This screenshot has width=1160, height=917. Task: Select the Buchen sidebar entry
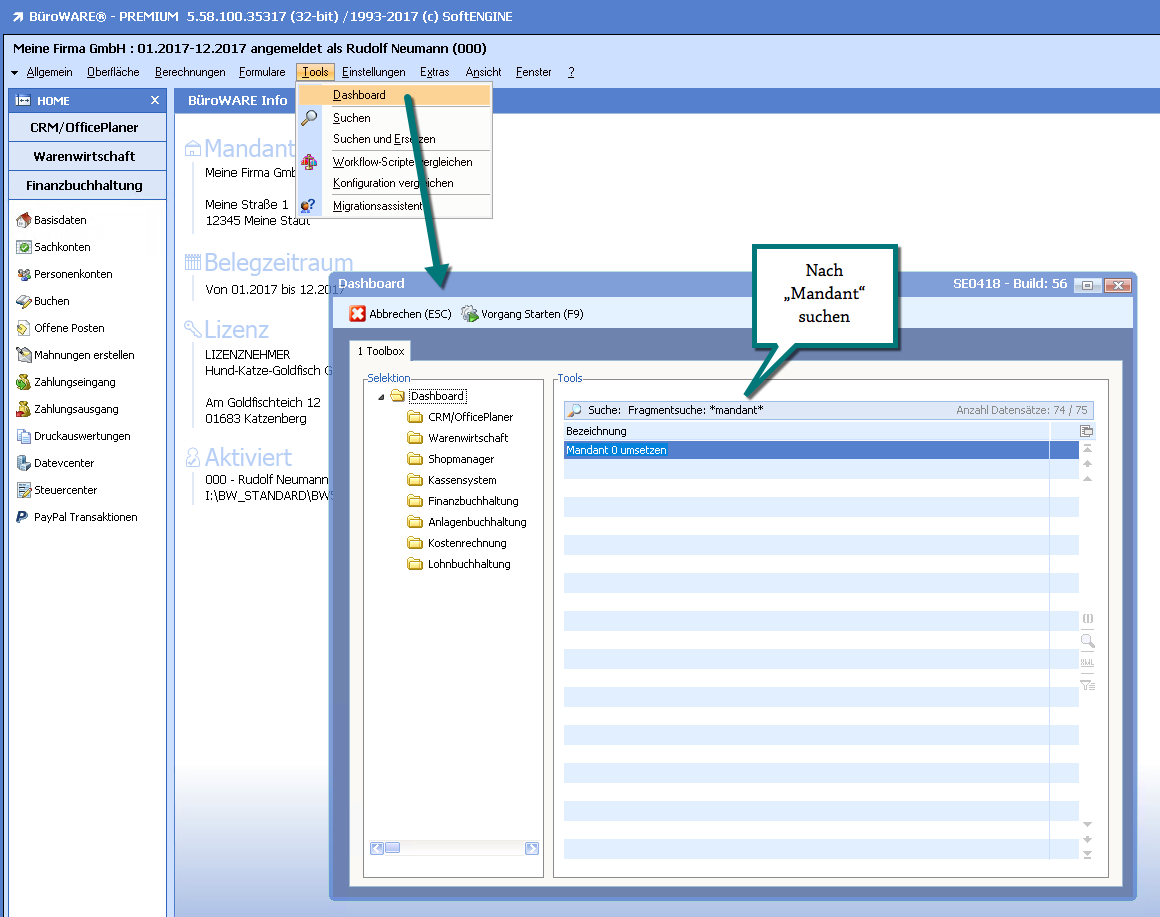(52, 301)
